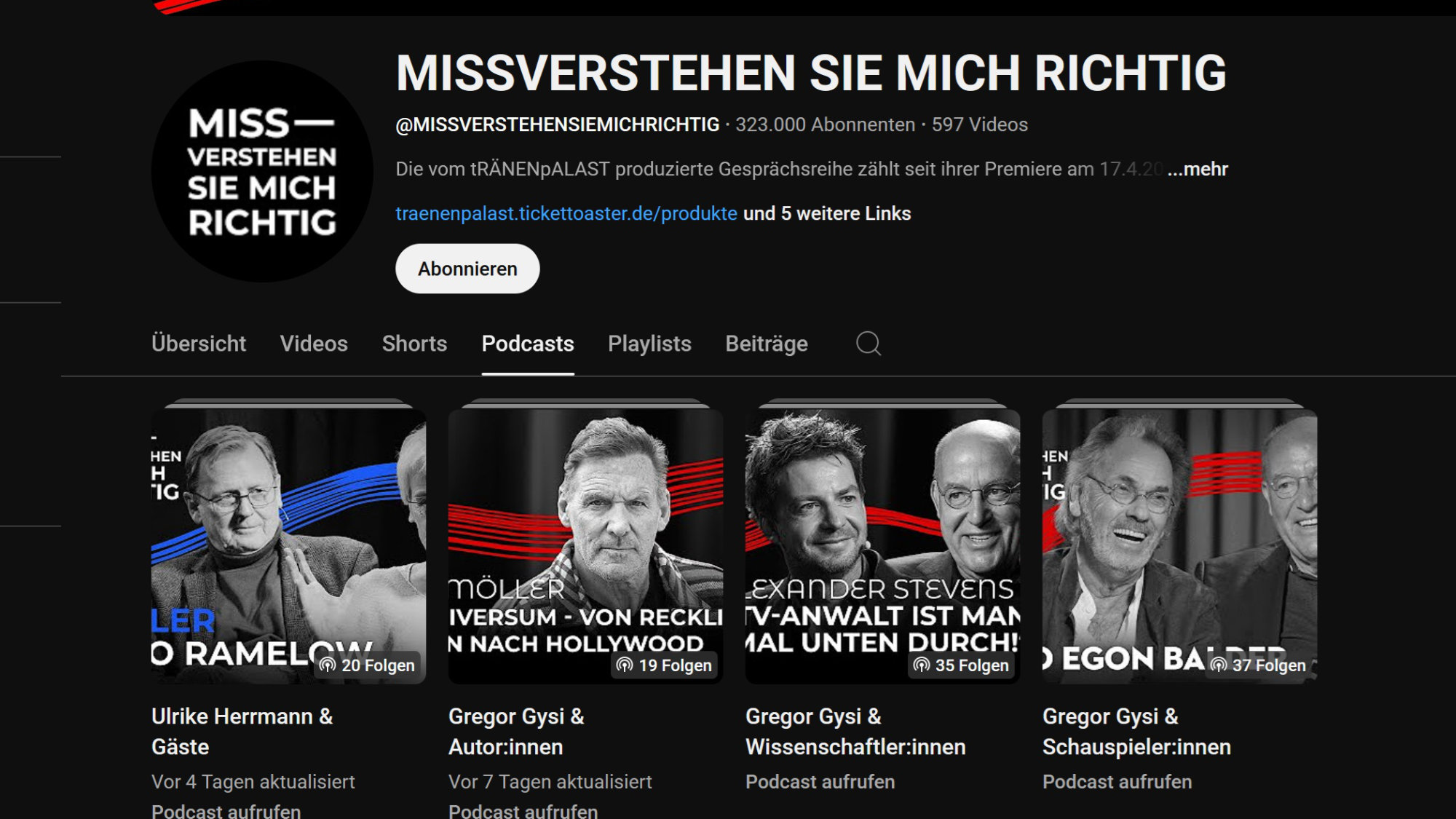Open the Ulrike Herrmann & Gäste title
1456x819 pixels.
pyautogui.click(x=242, y=732)
